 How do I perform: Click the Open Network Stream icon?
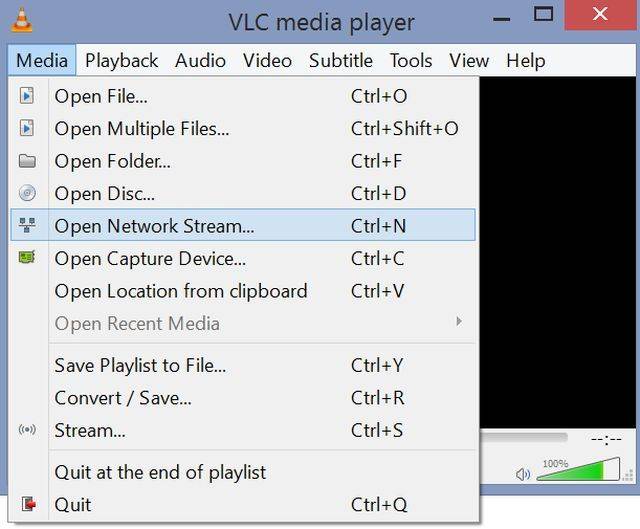tap(27, 226)
